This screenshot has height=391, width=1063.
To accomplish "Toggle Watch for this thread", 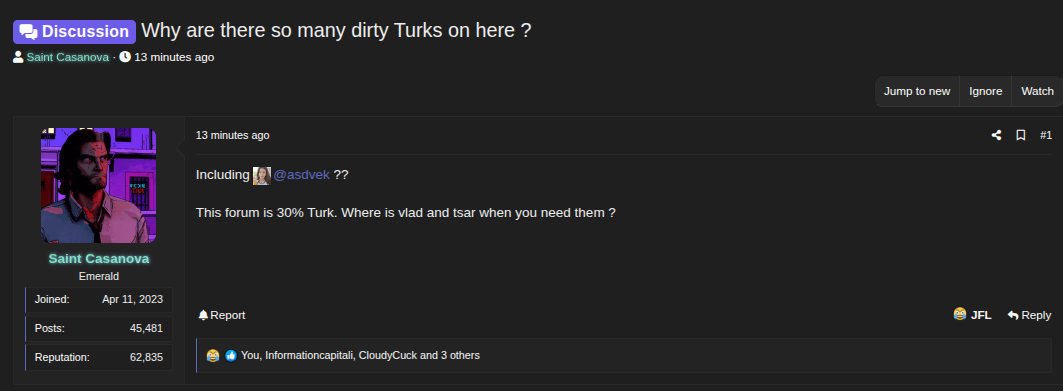I will (x=1037, y=91).
